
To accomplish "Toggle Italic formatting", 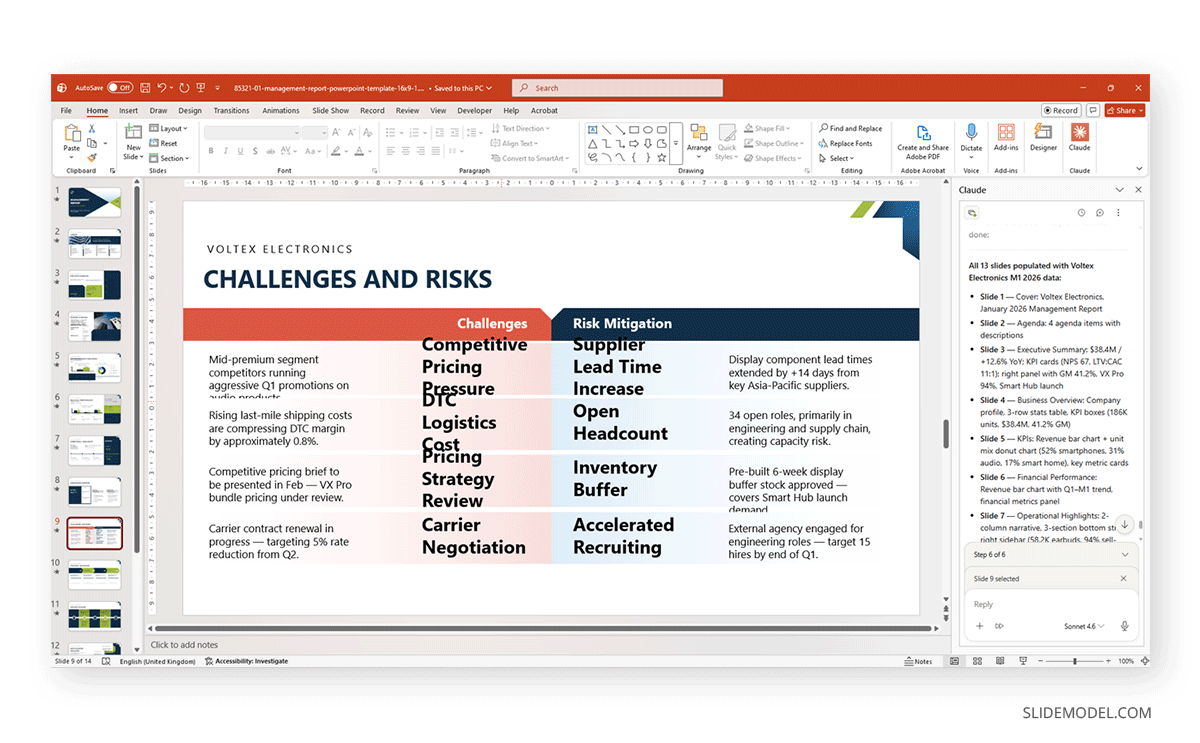I will 227,151.
